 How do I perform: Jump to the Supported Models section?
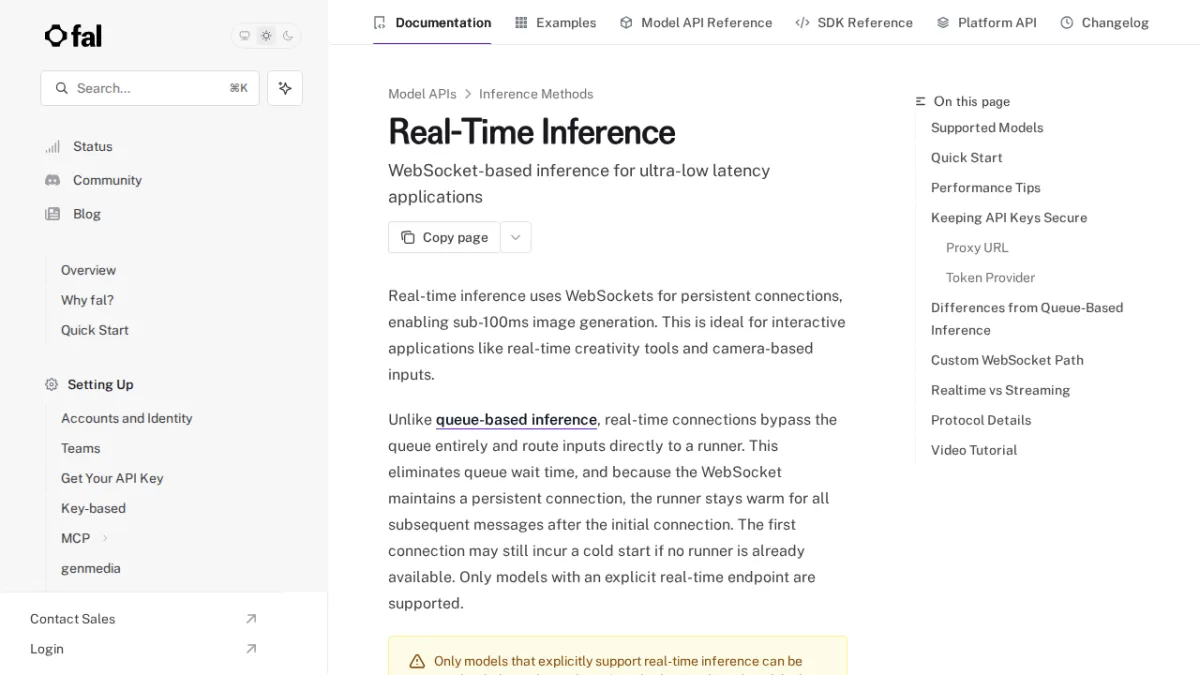tap(987, 128)
